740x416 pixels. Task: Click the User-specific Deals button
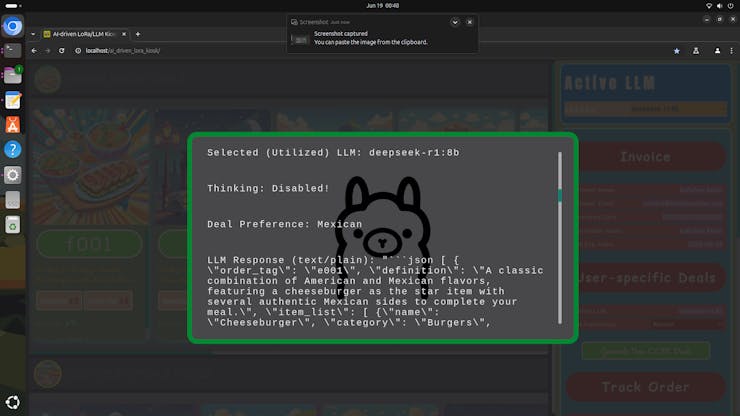[x=645, y=278]
